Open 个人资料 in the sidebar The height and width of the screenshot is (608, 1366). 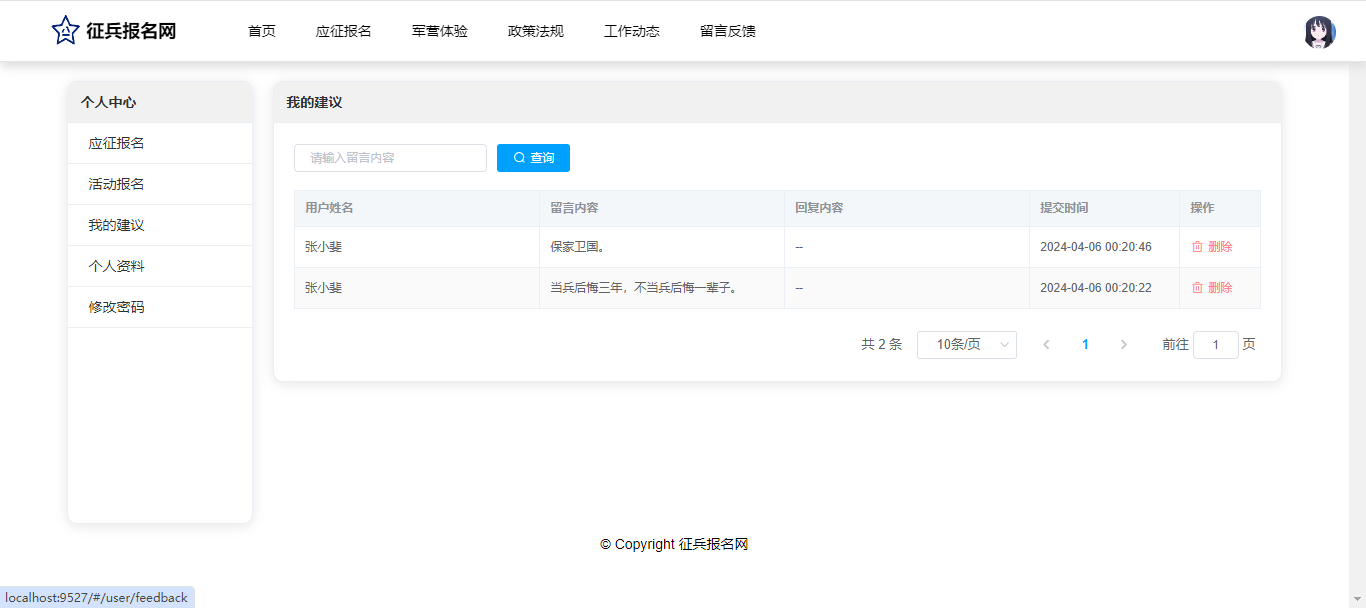(x=116, y=266)
